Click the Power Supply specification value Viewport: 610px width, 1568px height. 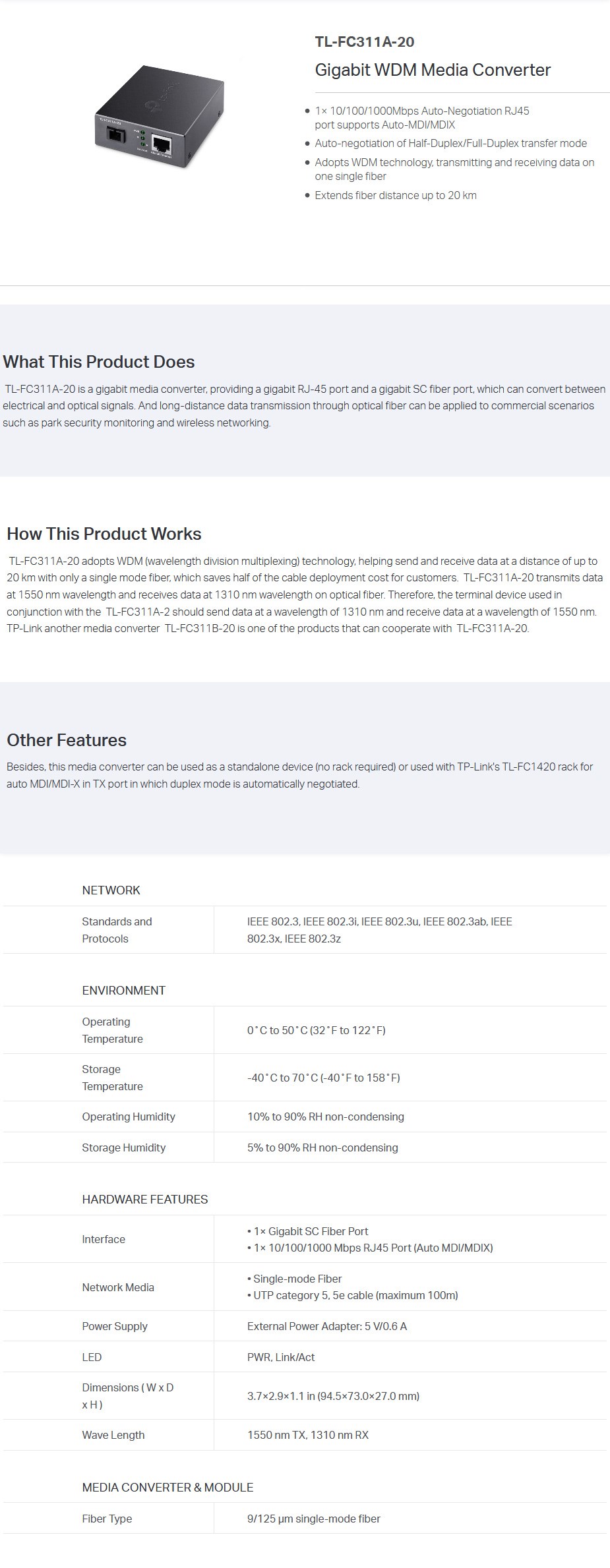[327, 1326]
